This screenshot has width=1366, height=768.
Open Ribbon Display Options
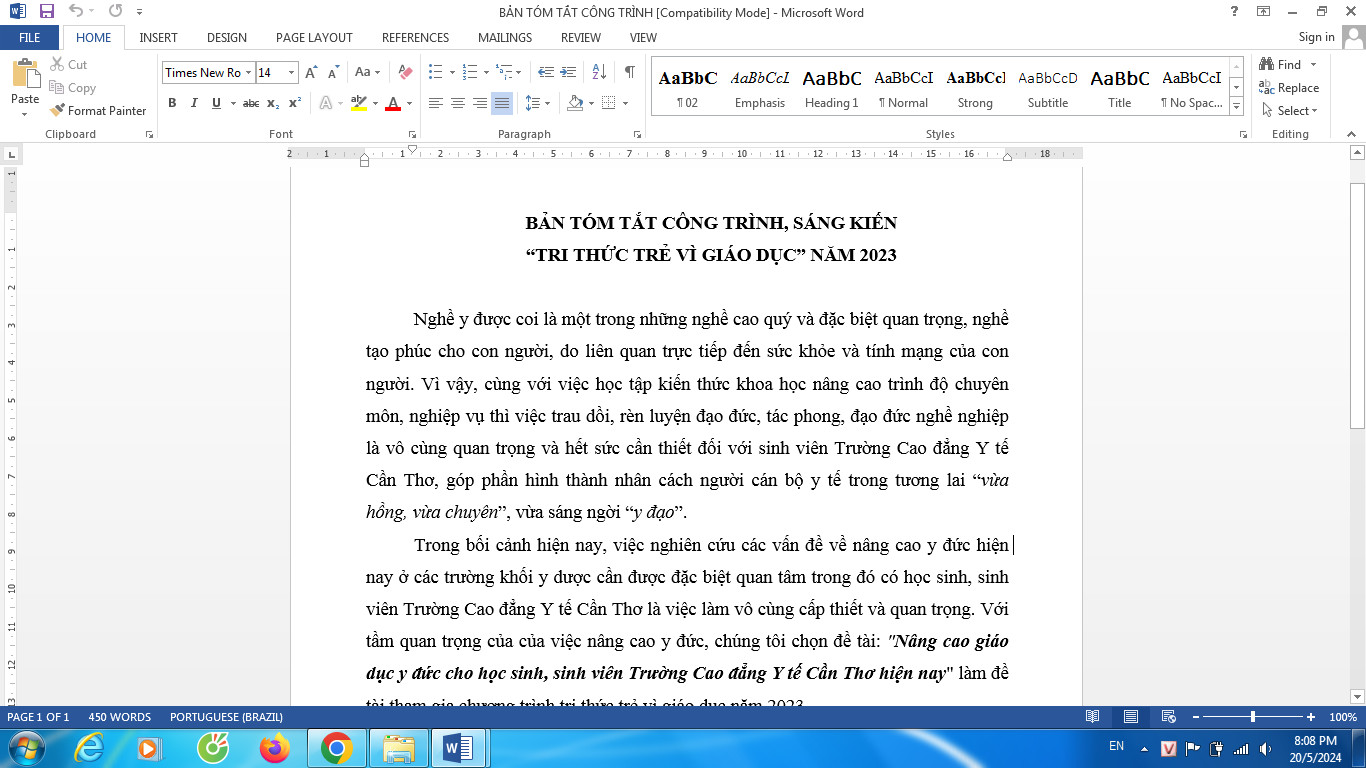click(1264, 12)
